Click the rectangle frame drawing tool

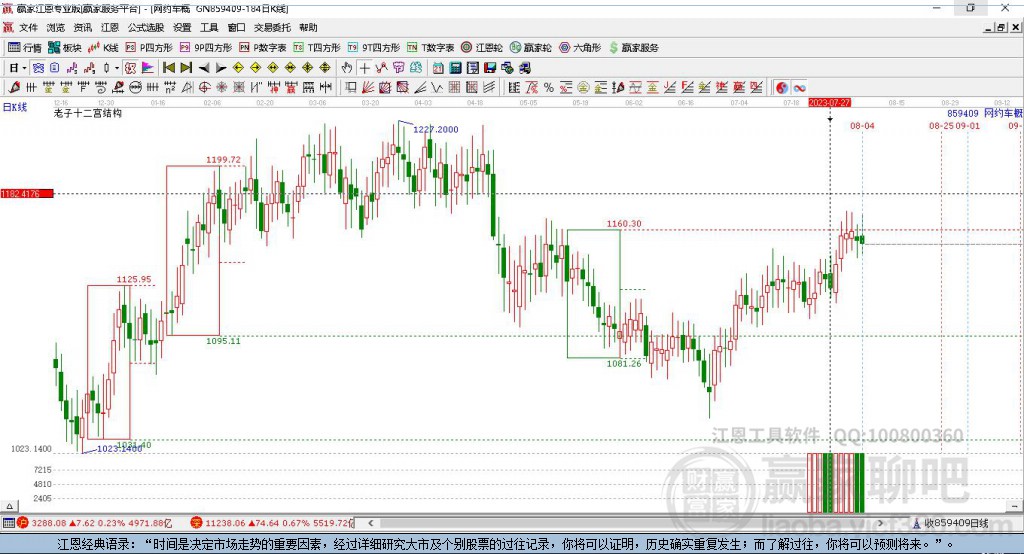(x=351, y=88)
